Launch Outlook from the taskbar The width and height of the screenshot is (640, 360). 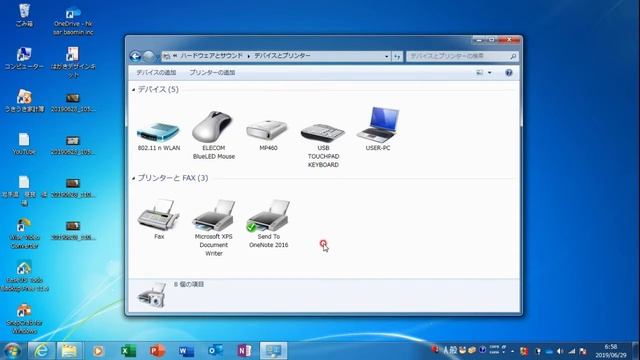(x=215, y=351)
